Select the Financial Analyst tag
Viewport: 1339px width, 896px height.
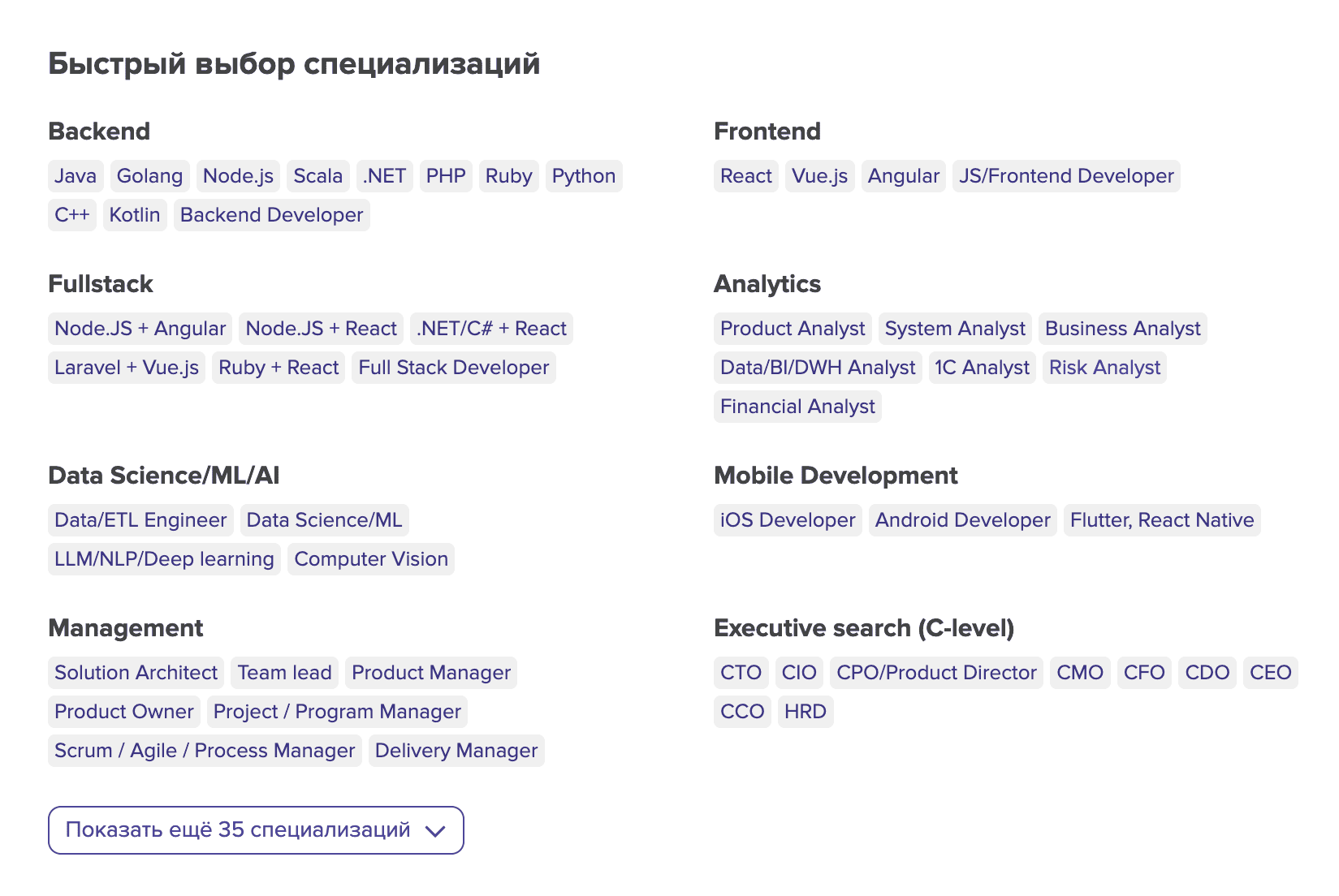(797, 407)
